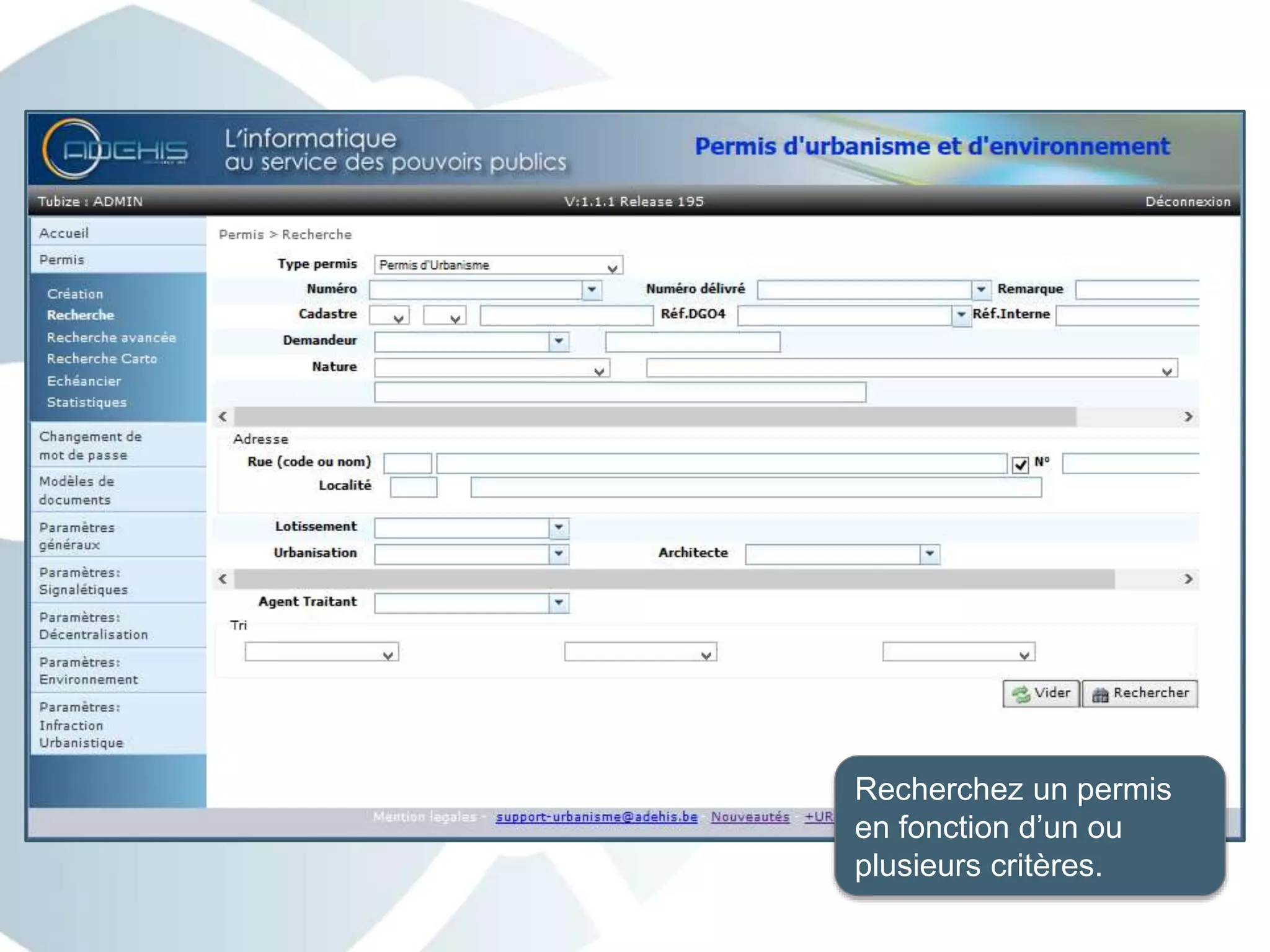Open Paramètres: Décentralisation
Viewport: 1270px width, 952px height.
click(x=118, y=626)
